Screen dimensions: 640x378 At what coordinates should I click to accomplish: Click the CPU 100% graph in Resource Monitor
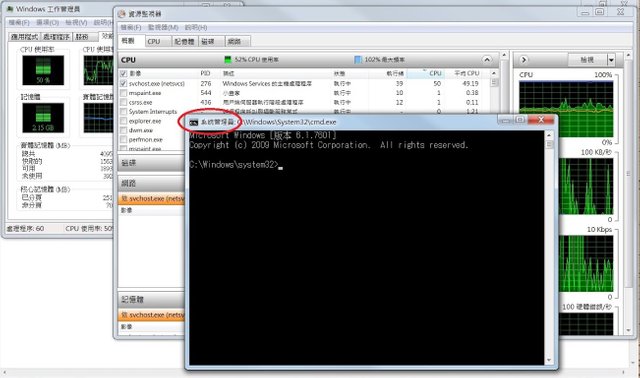click(x=566, y=109)
